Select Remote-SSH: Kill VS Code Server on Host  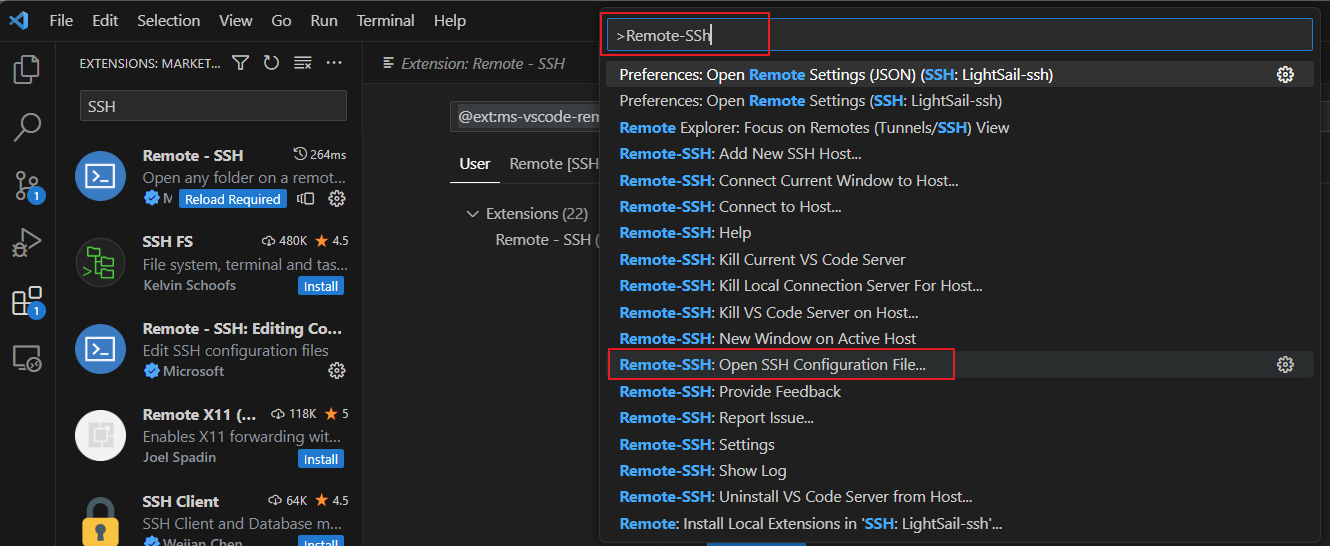[959, 312]
